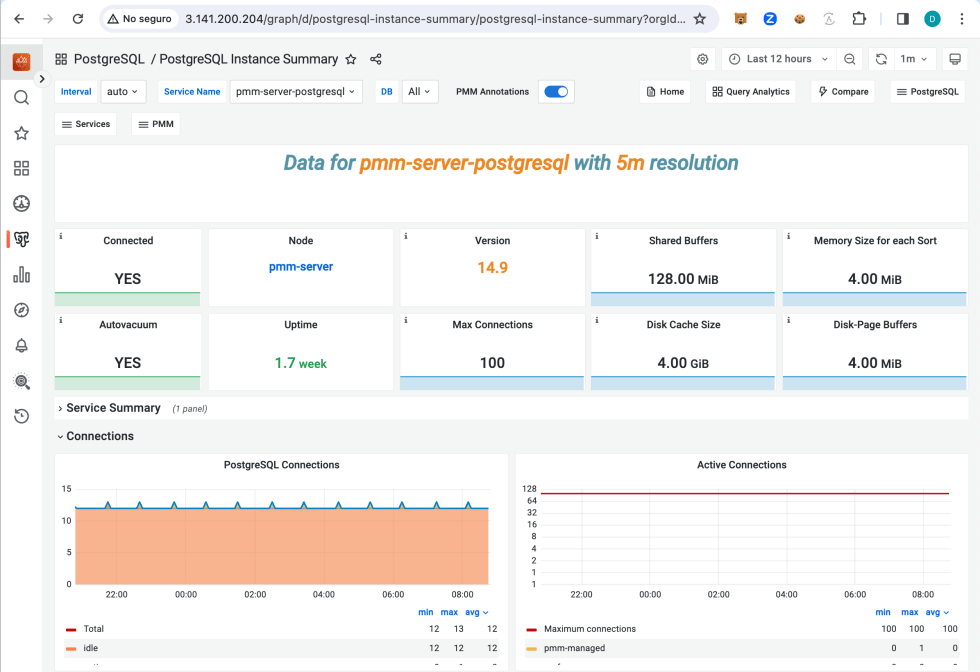The image size is (980, 672).
Task: Open Alerting via the bell icon
Action: click(x=21, y=344)
